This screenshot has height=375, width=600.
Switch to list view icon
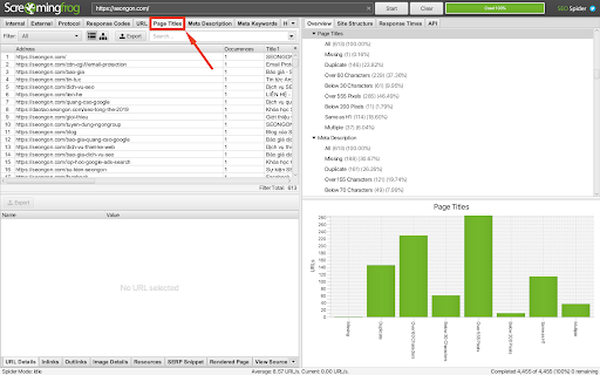tap(92, 36)
